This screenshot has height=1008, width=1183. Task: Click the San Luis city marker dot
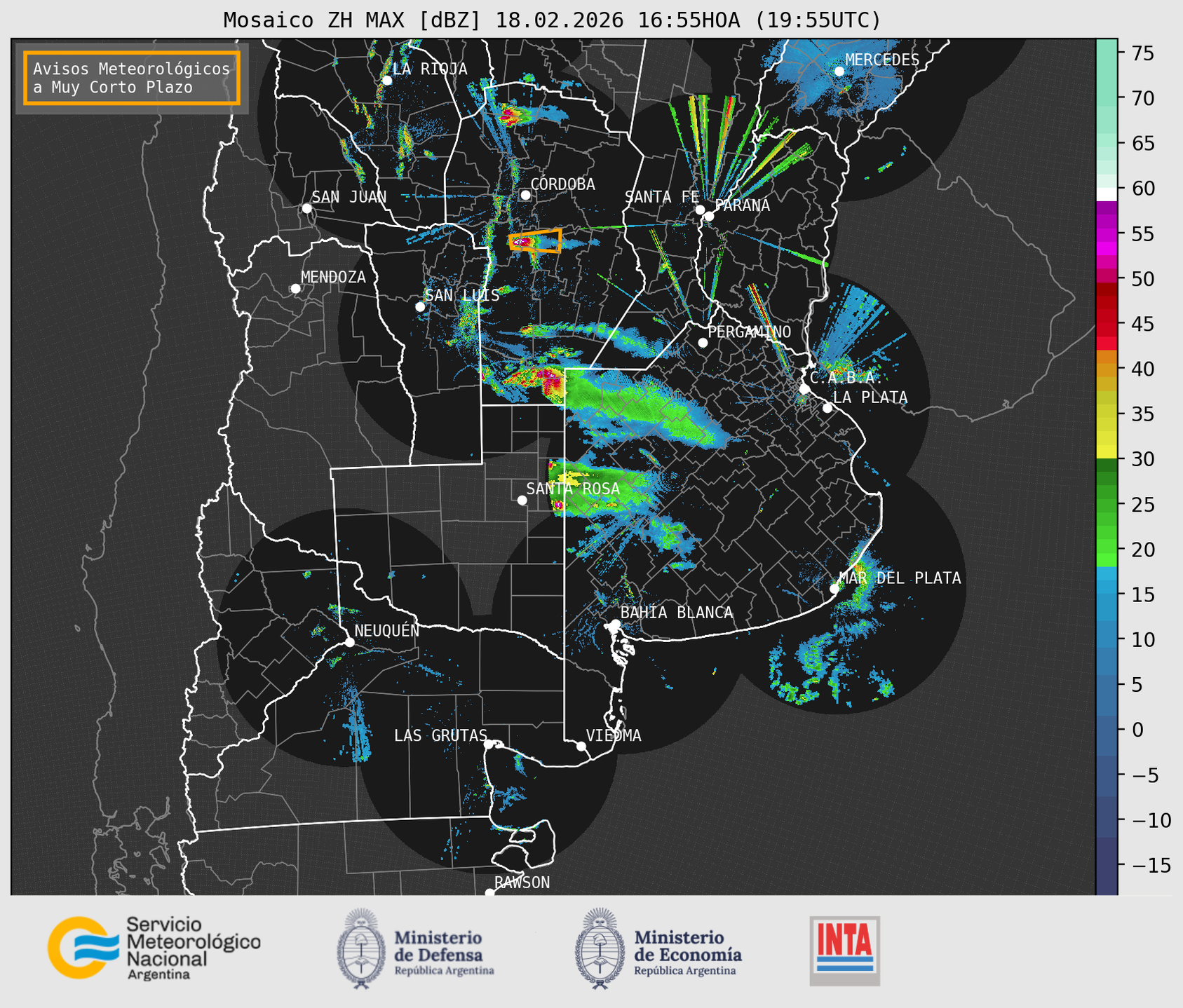click(x=420, y=307)
